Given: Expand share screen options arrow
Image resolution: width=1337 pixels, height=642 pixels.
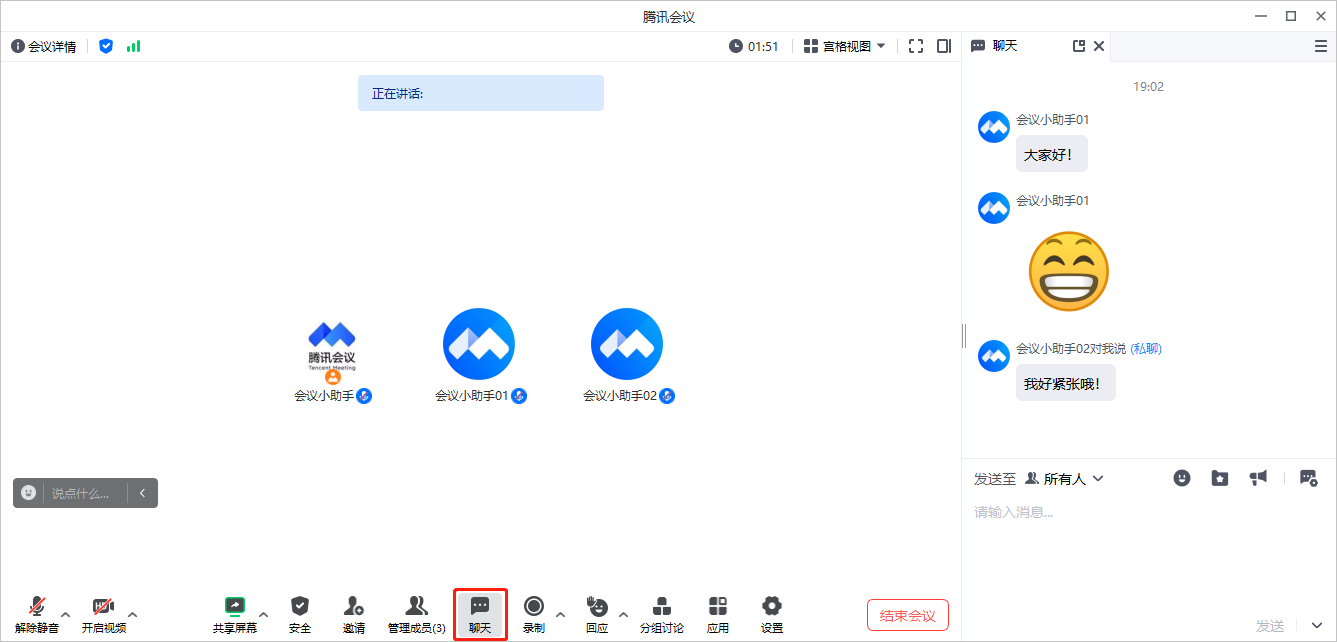Looking at the screenshot, I should (x=264, y=615).
